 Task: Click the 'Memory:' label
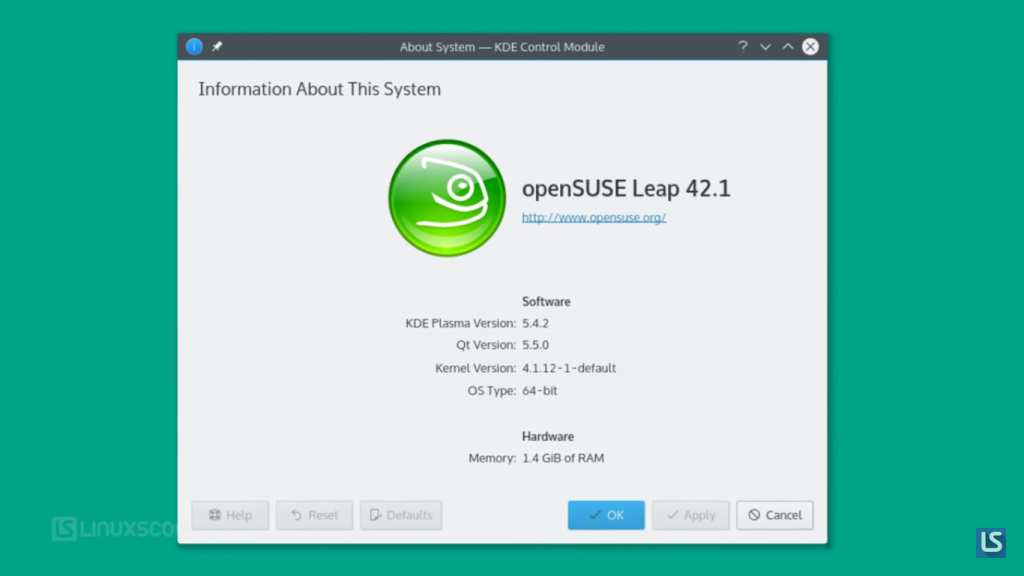click(492, 458)
